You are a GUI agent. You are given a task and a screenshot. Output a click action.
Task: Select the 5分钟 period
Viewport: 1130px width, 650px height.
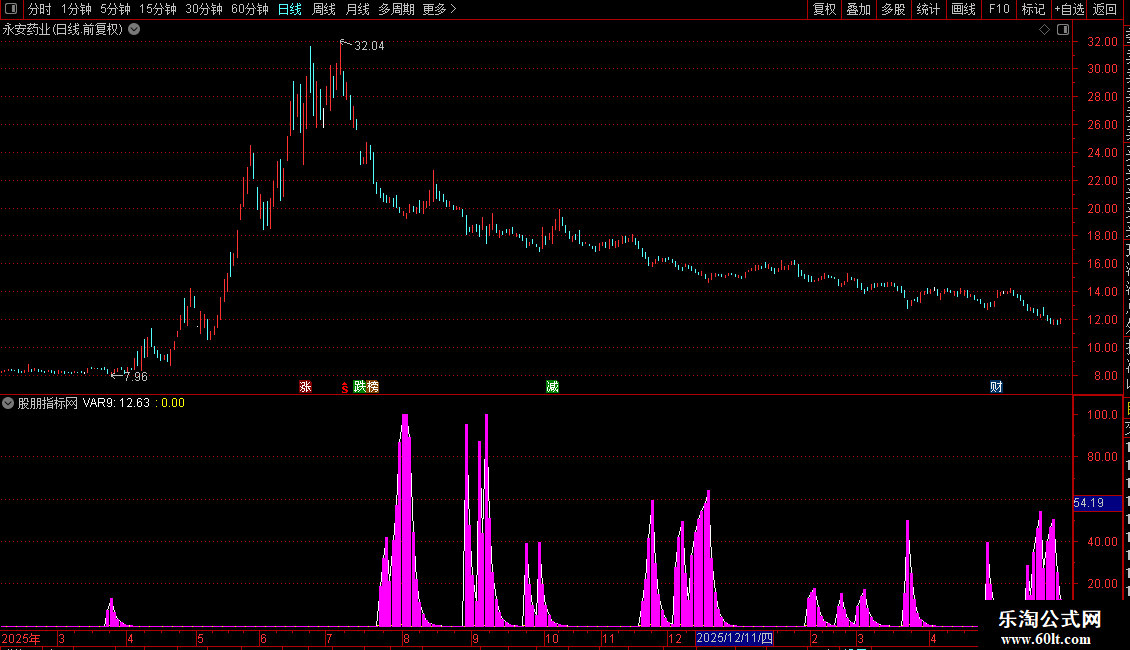click(x=115, y=9)
